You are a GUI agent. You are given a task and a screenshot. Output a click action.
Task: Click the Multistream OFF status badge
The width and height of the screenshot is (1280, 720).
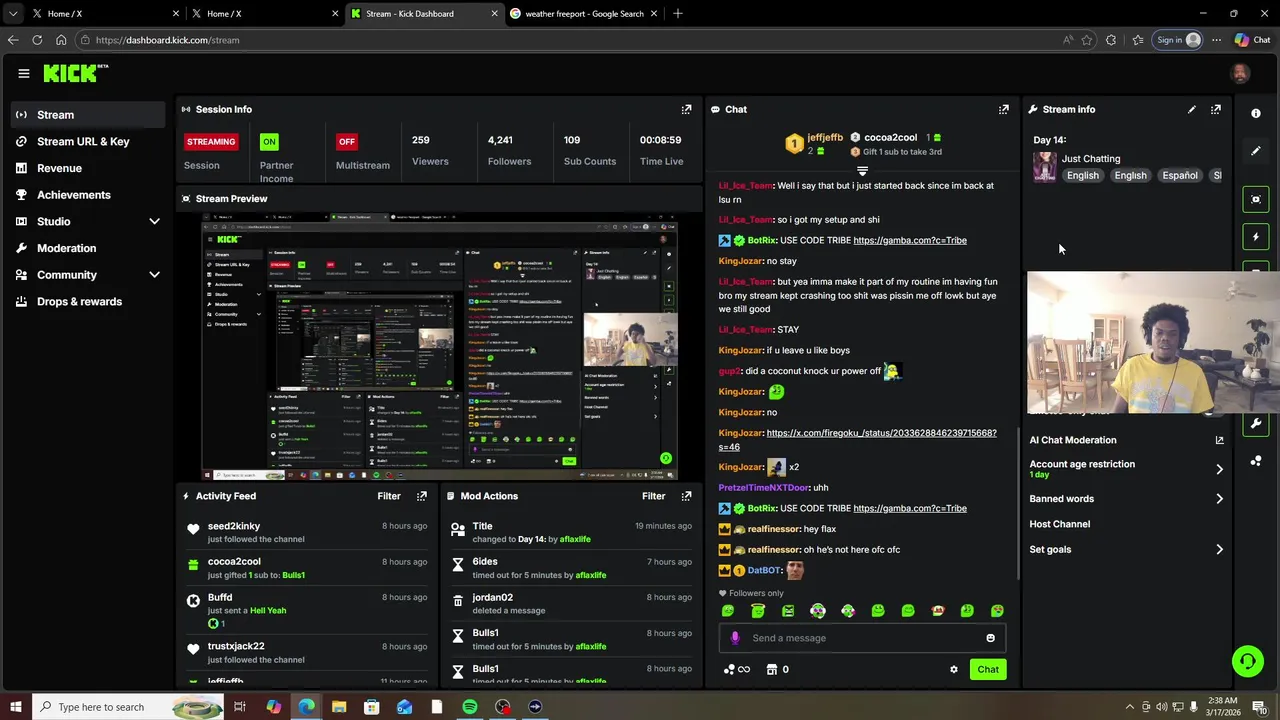point(347,141)
